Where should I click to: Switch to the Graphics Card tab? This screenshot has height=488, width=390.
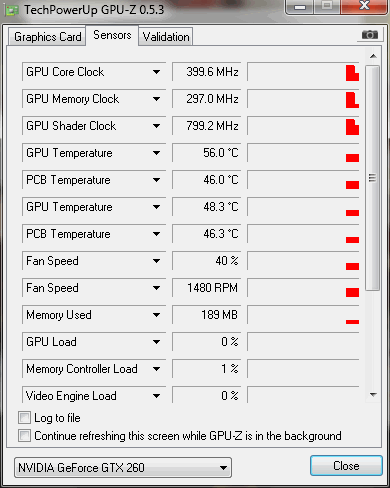[47, 37]
